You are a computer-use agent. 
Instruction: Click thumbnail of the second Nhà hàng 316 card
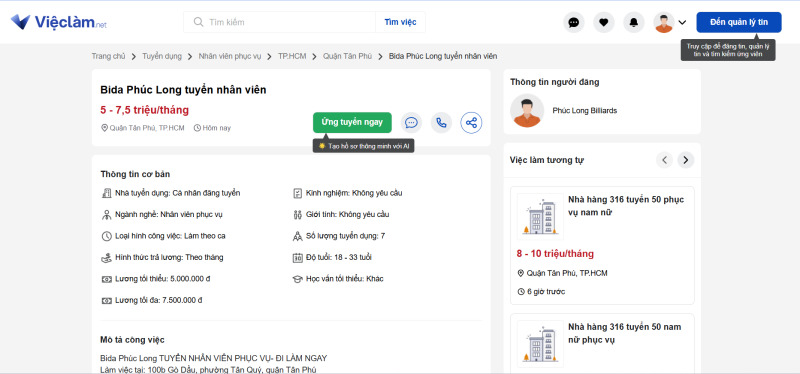pyautogui.click(x=540, y=344)
